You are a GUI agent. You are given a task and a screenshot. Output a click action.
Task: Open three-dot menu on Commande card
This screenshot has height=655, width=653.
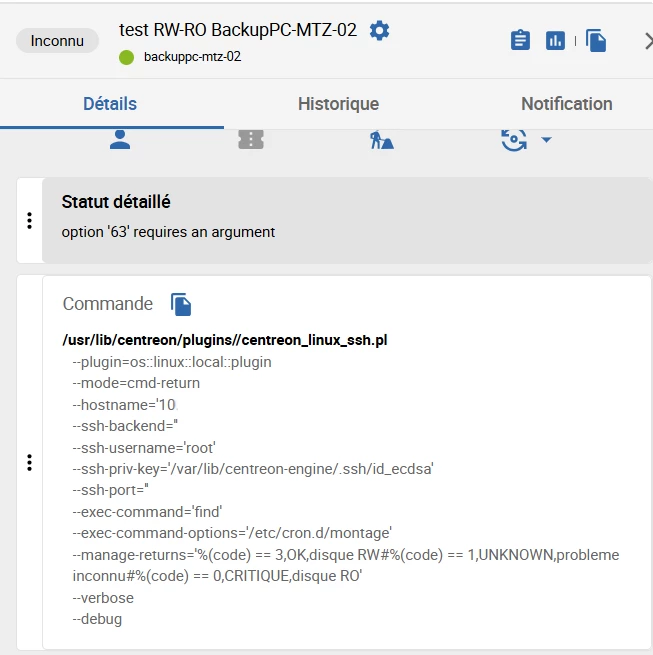(x=29, y=462)
